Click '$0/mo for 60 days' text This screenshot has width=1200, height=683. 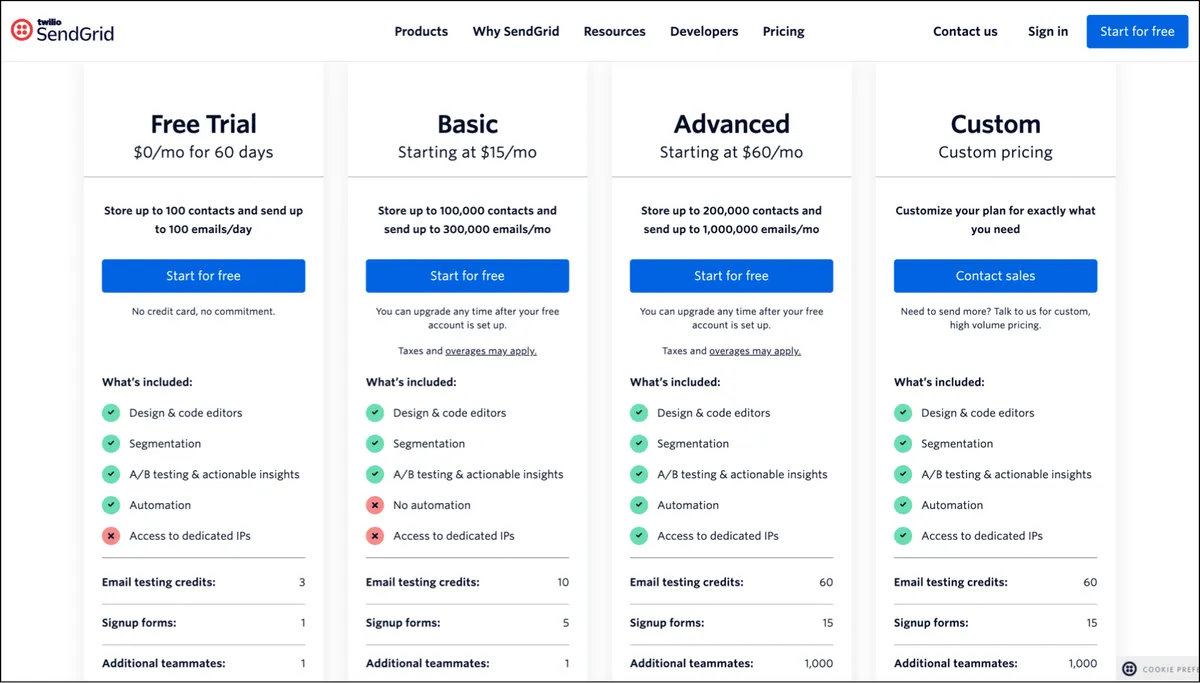pos(203,153)
